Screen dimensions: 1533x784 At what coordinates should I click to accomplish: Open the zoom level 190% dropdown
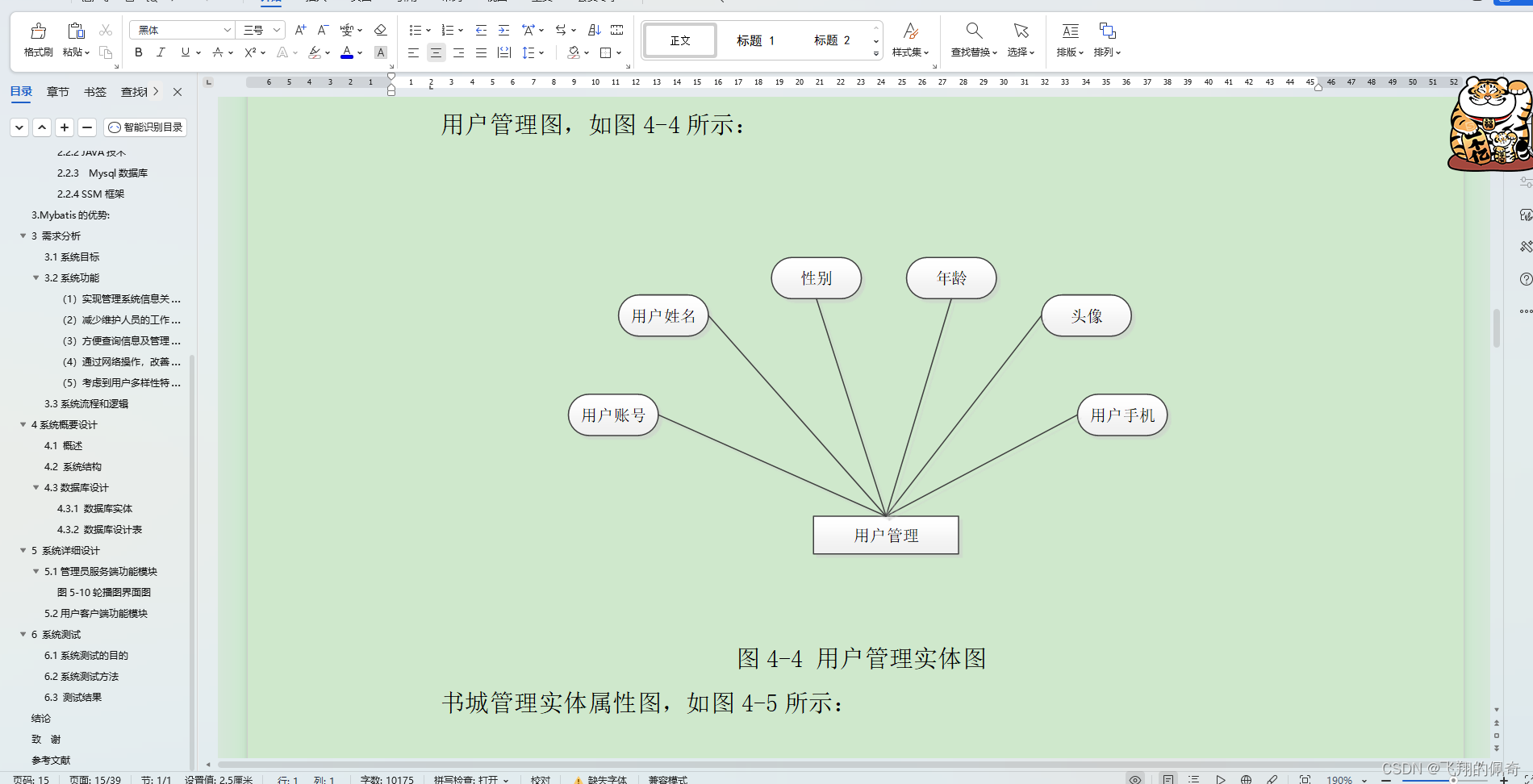click(1364, 780)
